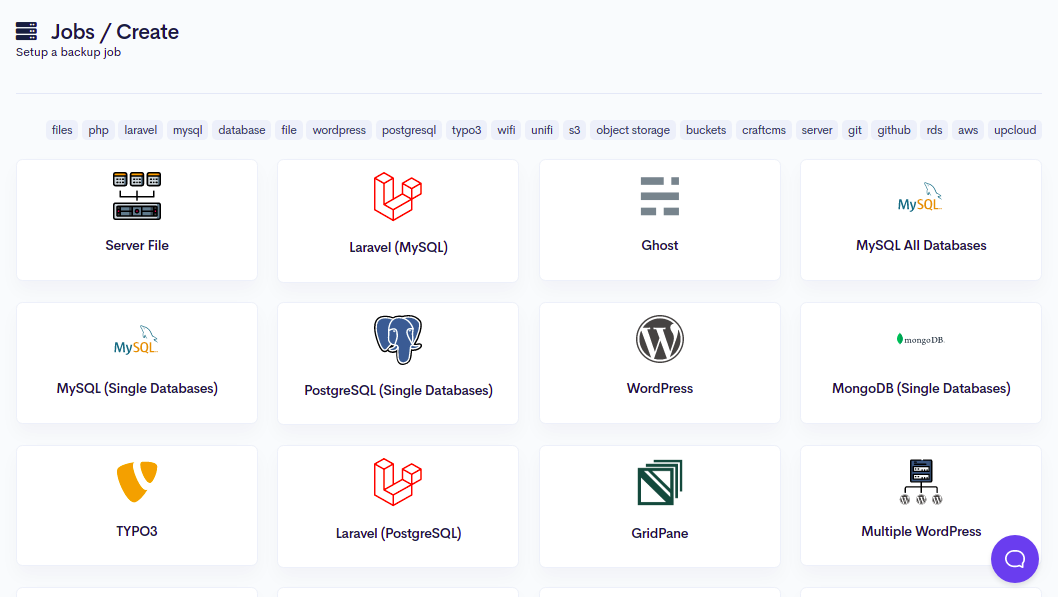Click the Laravel (MySQL) label
The width and height of the screenshot is (1058, 597).
tap(398, 248)
